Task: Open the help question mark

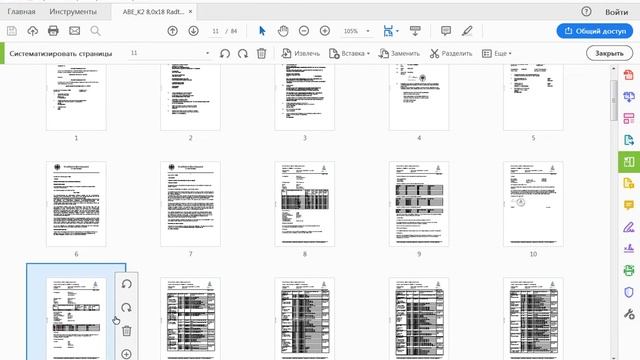Action: click(586, 11)
